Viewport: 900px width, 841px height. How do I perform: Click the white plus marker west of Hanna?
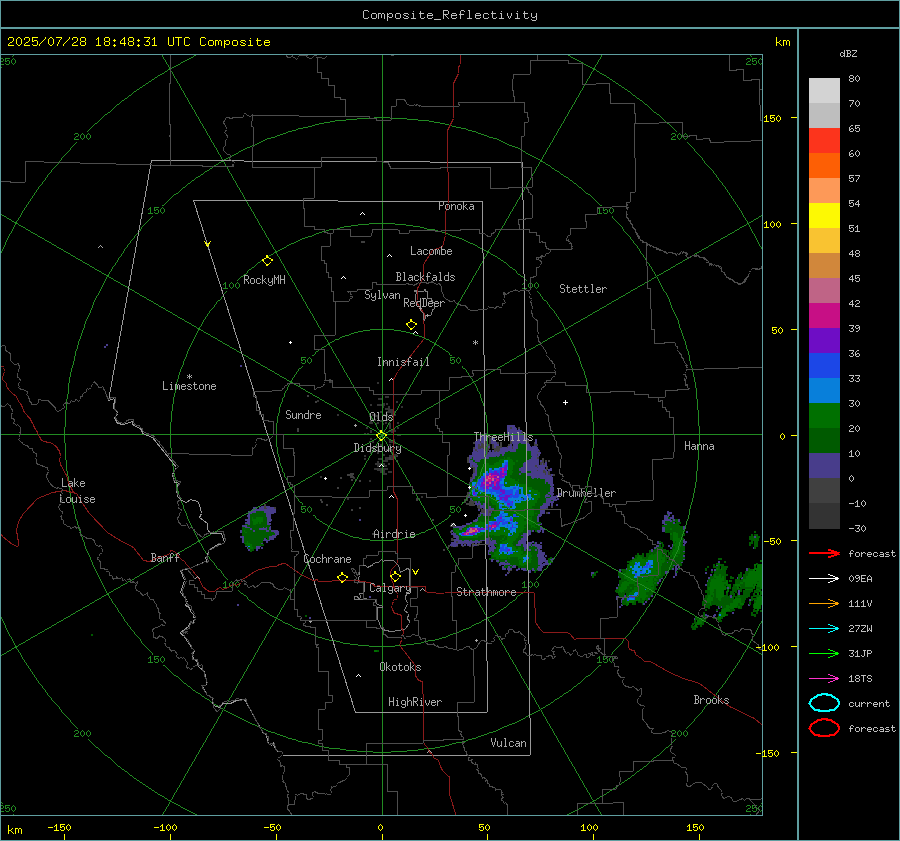(565, 402)
